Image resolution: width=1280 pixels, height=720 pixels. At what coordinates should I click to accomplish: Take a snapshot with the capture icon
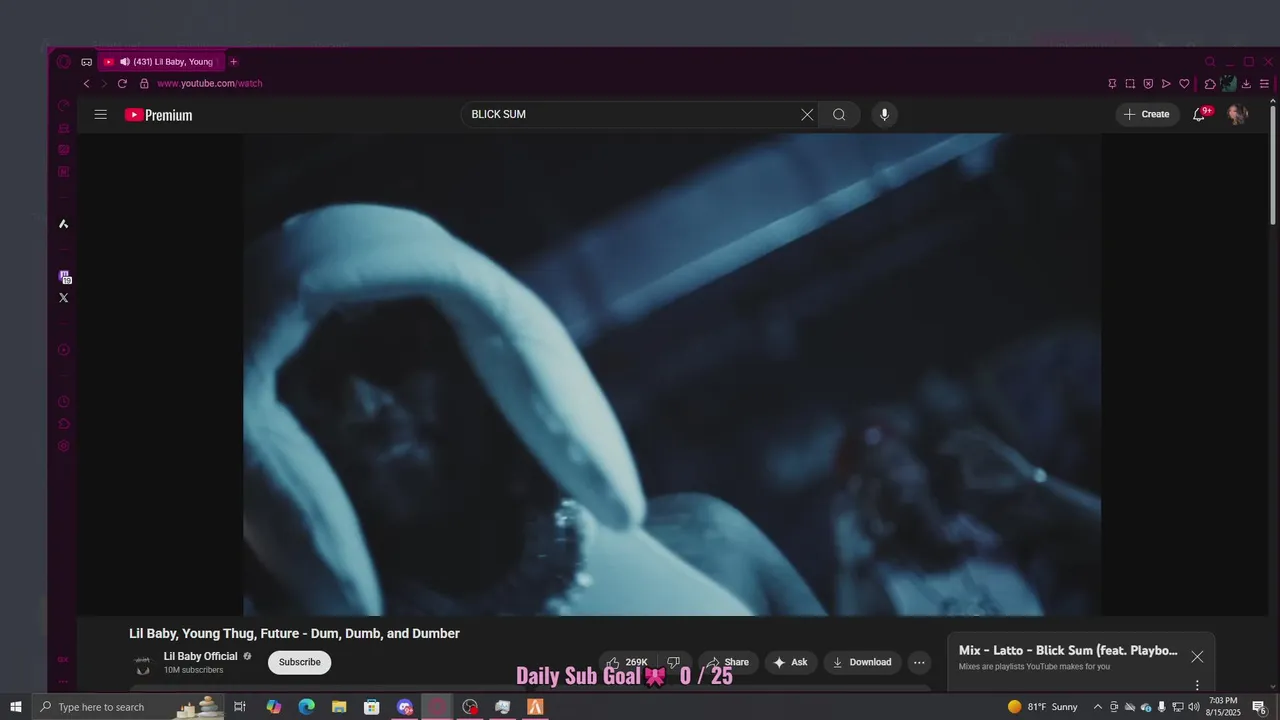pyautogui.click(x=1130, y=84)
